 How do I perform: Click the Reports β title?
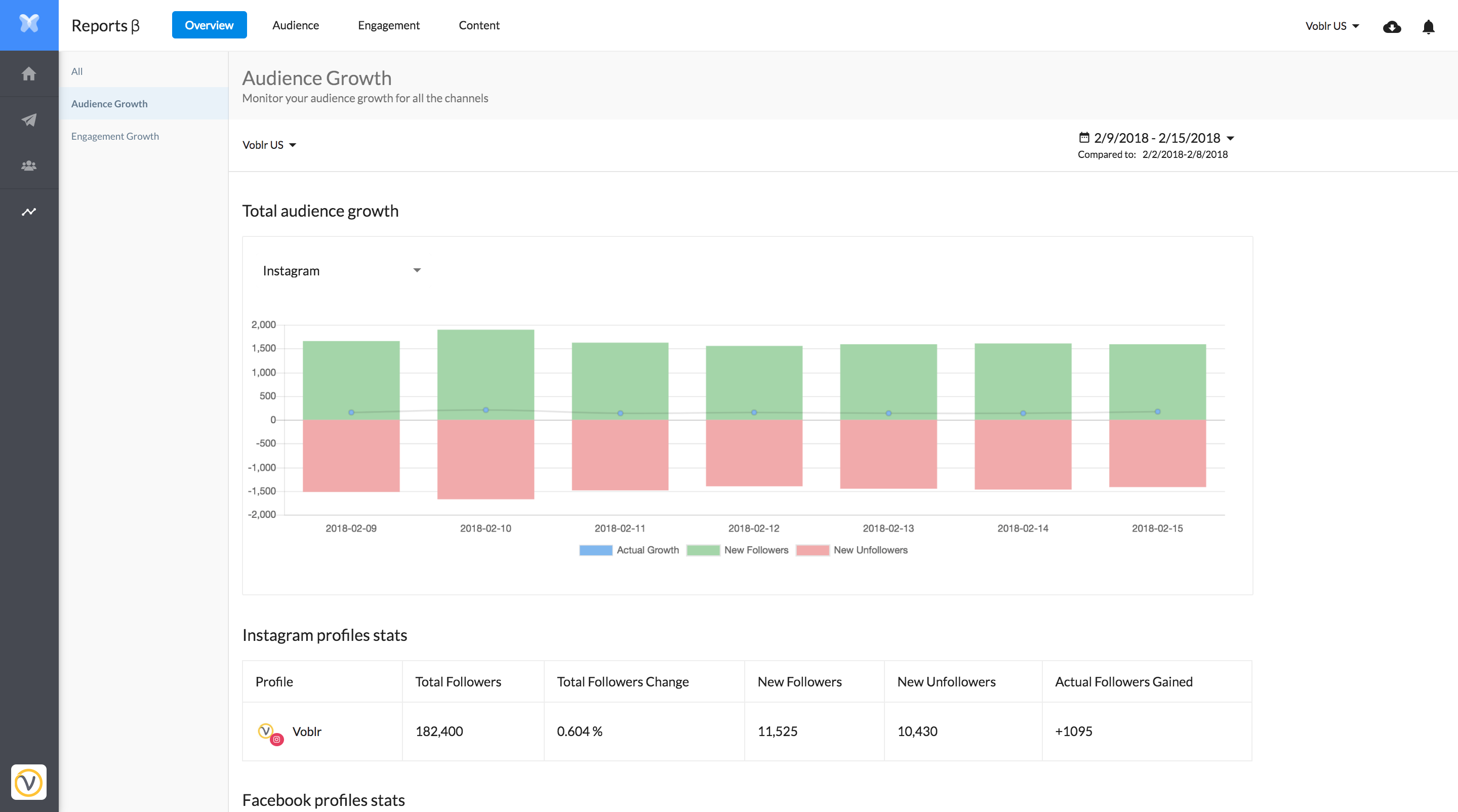[105, 25]
